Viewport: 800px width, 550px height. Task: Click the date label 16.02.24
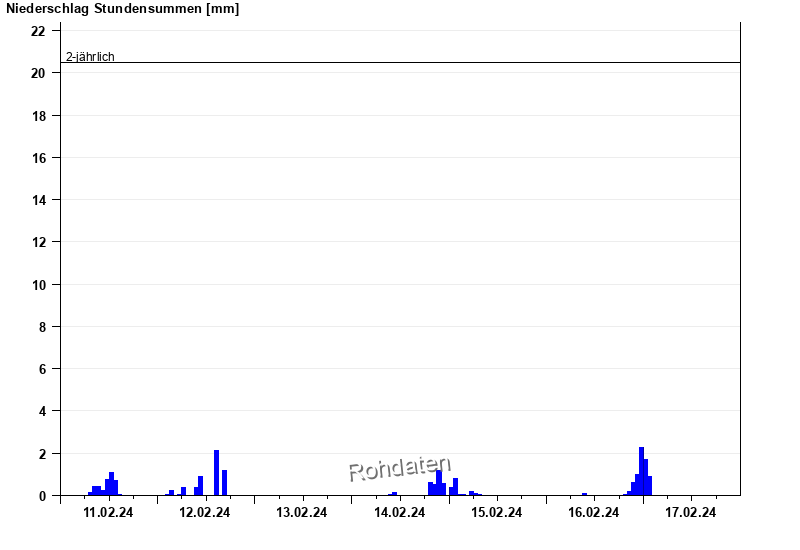click(x=593, y=512)
